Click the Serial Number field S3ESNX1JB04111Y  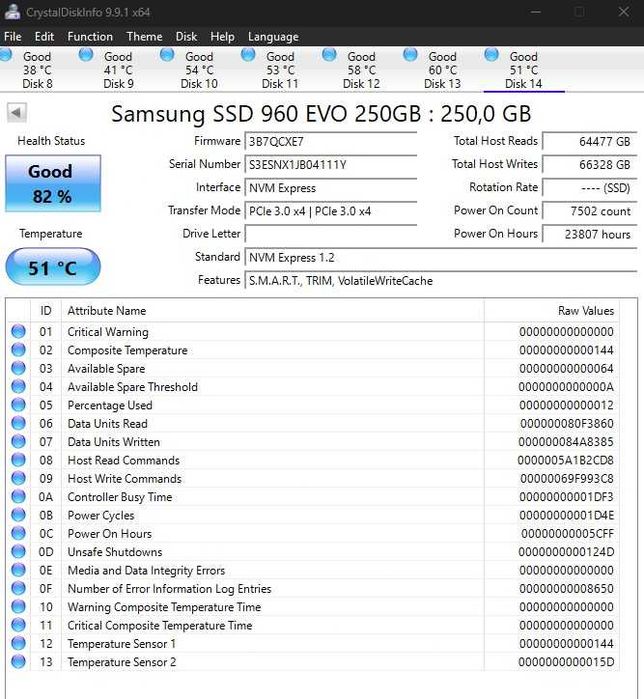click(331, 165)
